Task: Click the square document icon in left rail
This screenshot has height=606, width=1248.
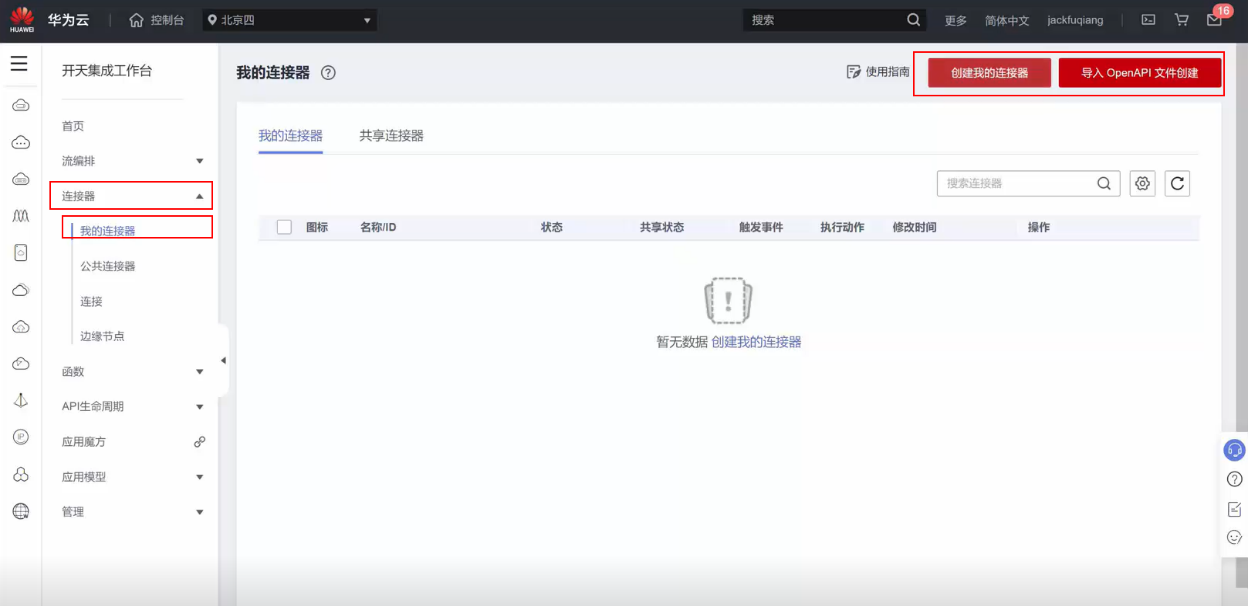Action: 20,253
